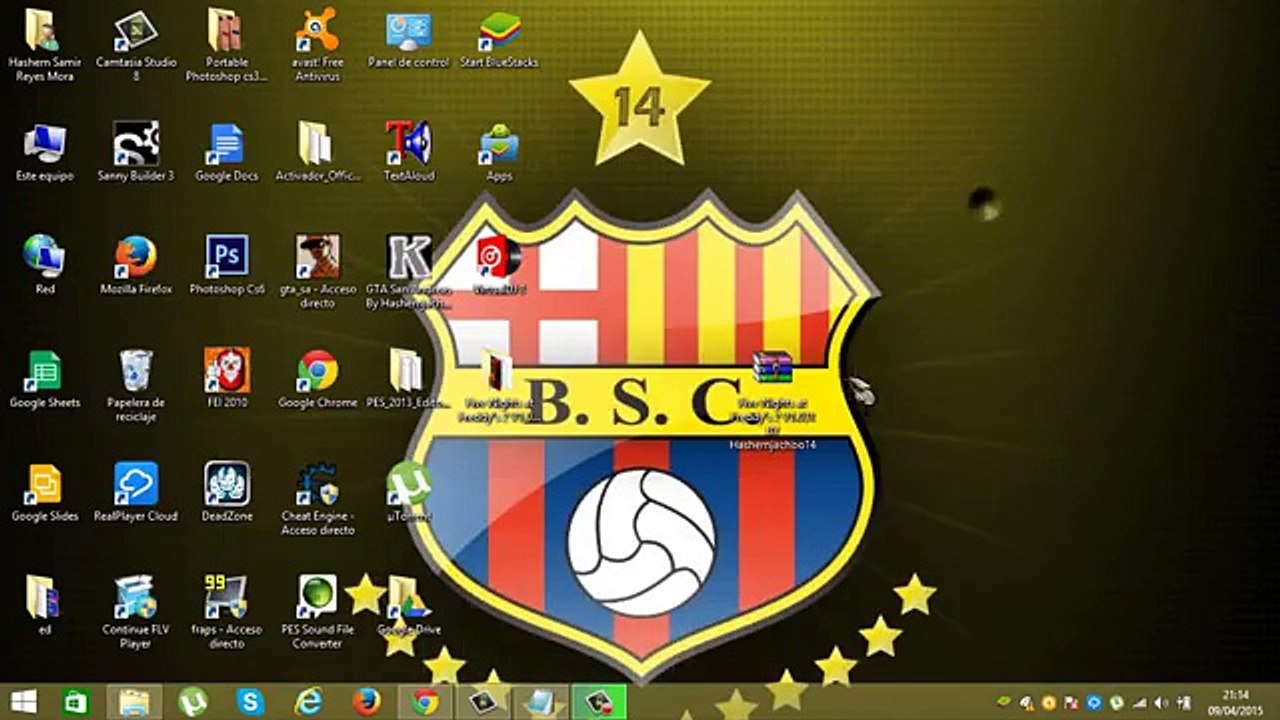Open BlueStacks Apps shortcut
Image resolution: width=1280 pixels, height=720 pixels.
click(499, 152)
